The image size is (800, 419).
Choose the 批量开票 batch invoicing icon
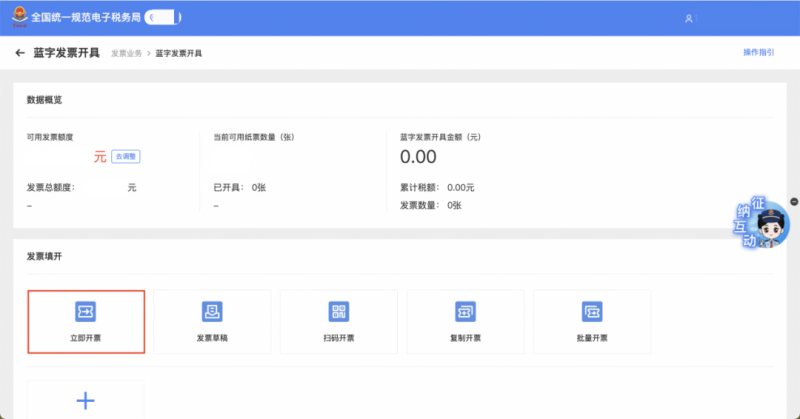coord(592,311)
